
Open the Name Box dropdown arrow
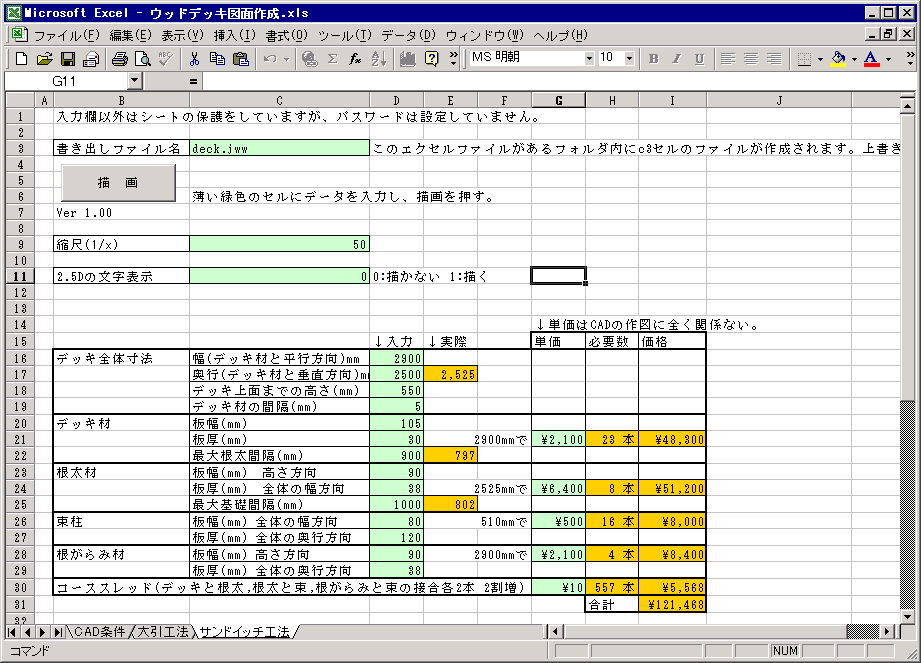[135, 80]
